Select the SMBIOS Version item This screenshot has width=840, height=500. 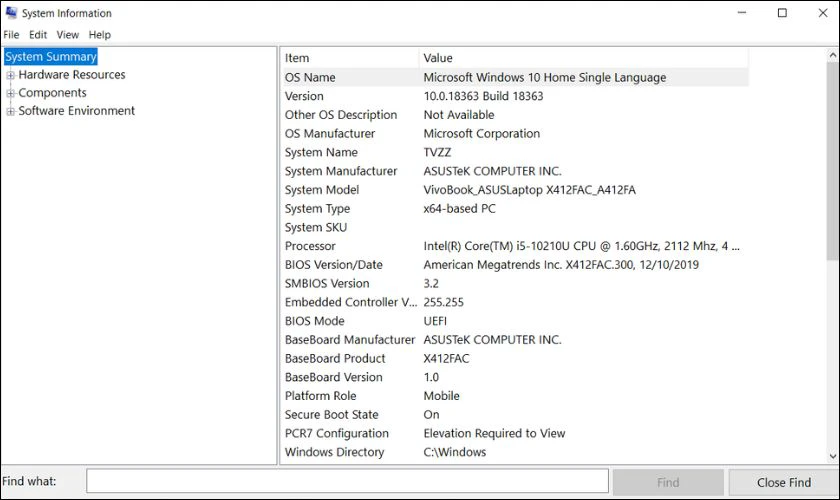[327, 283]
